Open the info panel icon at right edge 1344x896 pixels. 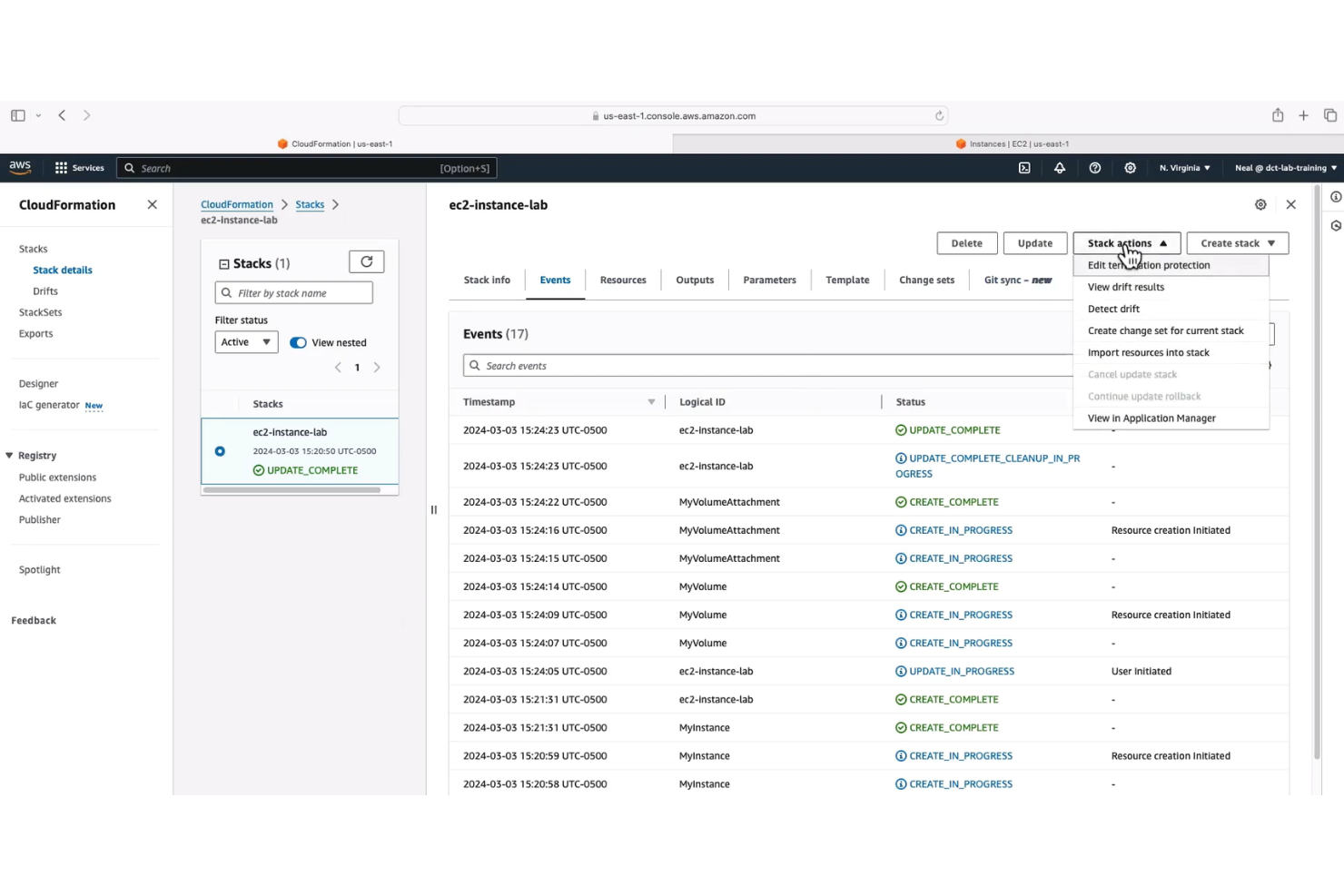point(1336,197)
